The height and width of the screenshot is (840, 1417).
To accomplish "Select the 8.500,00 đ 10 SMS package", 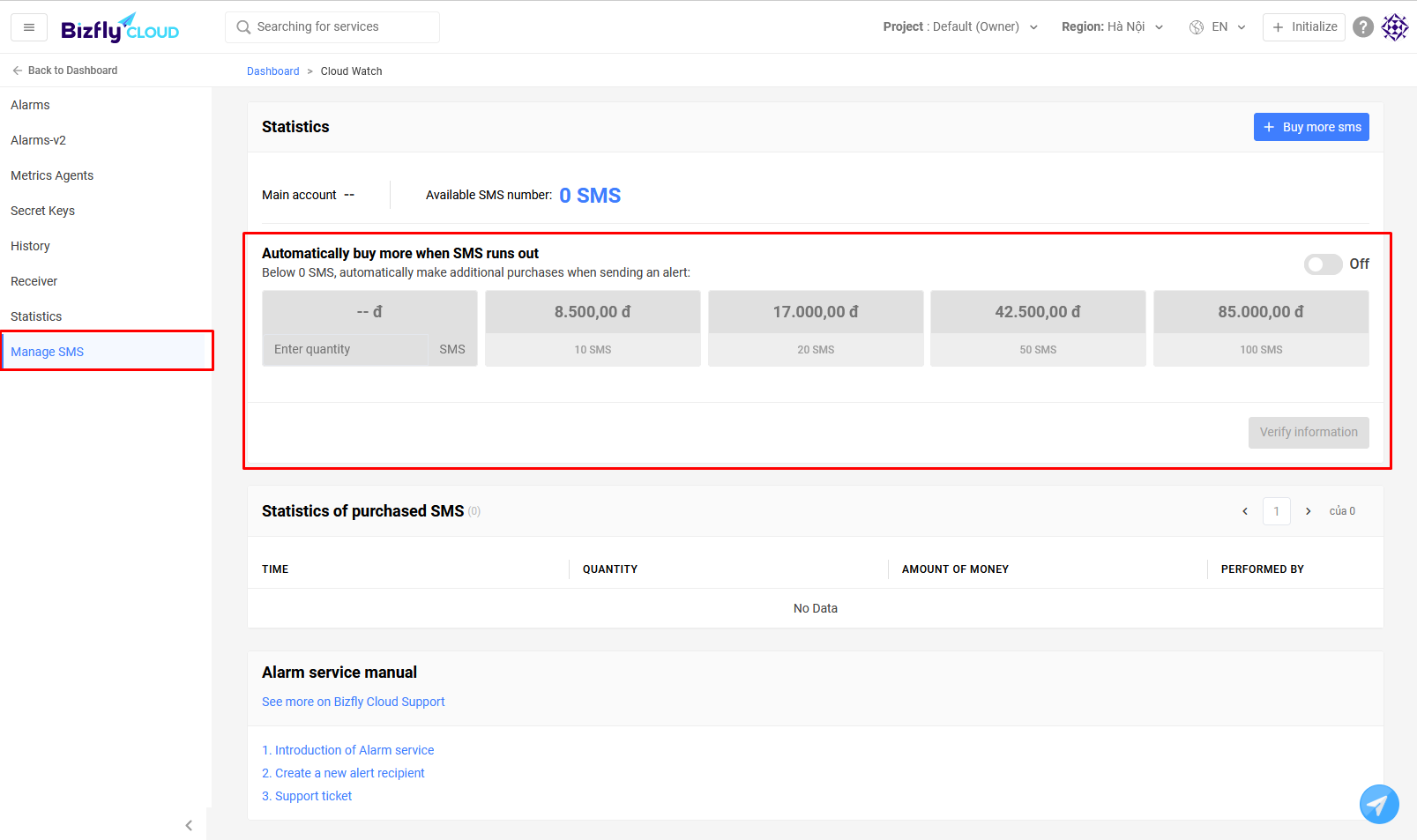I will [593, 329].
